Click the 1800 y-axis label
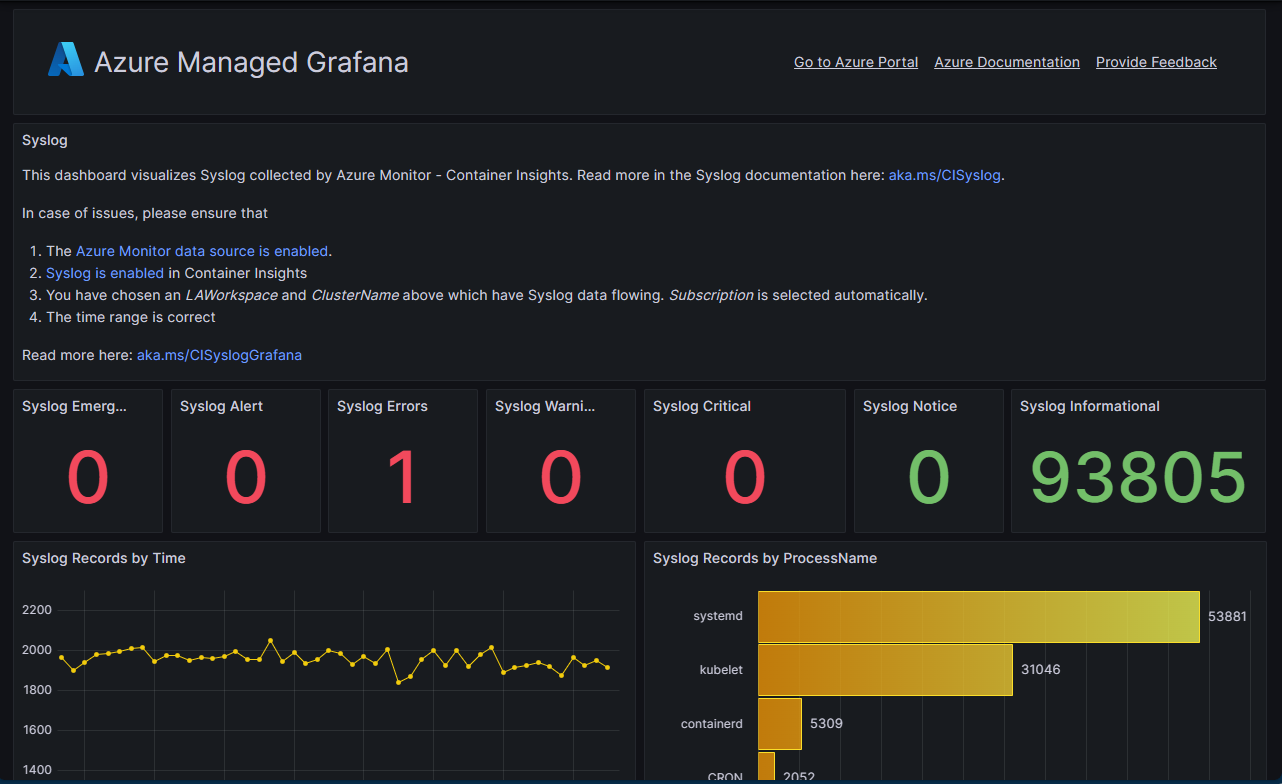 (x=35, y=690)
